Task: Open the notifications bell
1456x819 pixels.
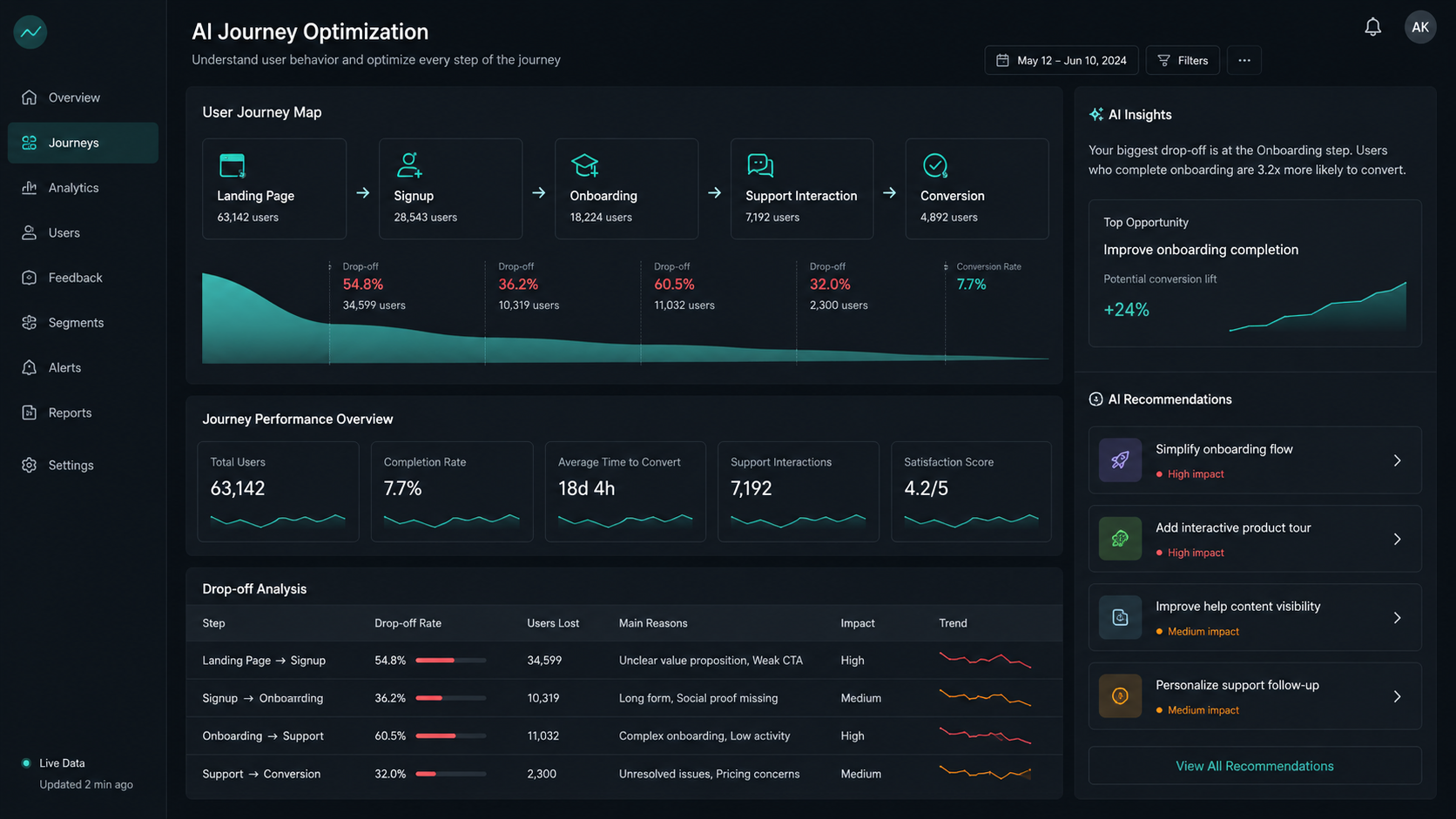Action: [x=1372, y=27]
